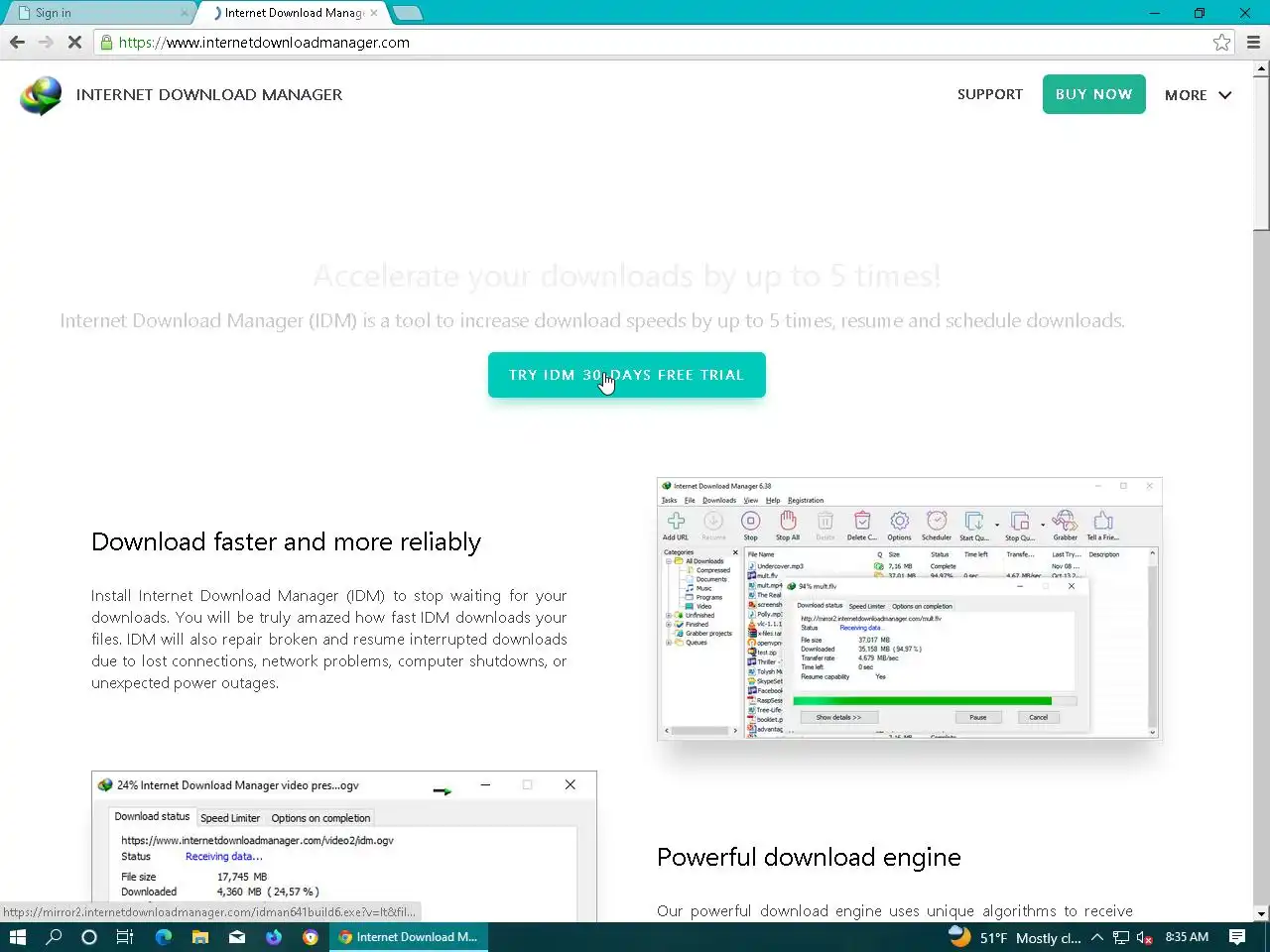Expand the MORE dropdown menu

tap(1198, 95)
